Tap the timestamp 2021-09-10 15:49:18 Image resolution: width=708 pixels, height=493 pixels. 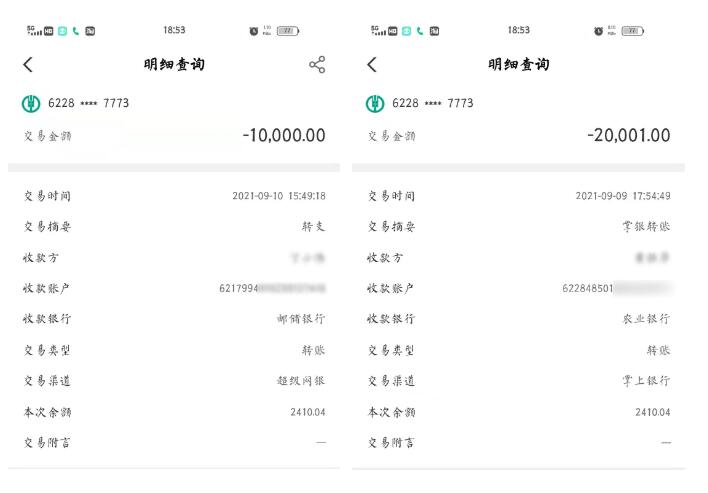[279, 196]
